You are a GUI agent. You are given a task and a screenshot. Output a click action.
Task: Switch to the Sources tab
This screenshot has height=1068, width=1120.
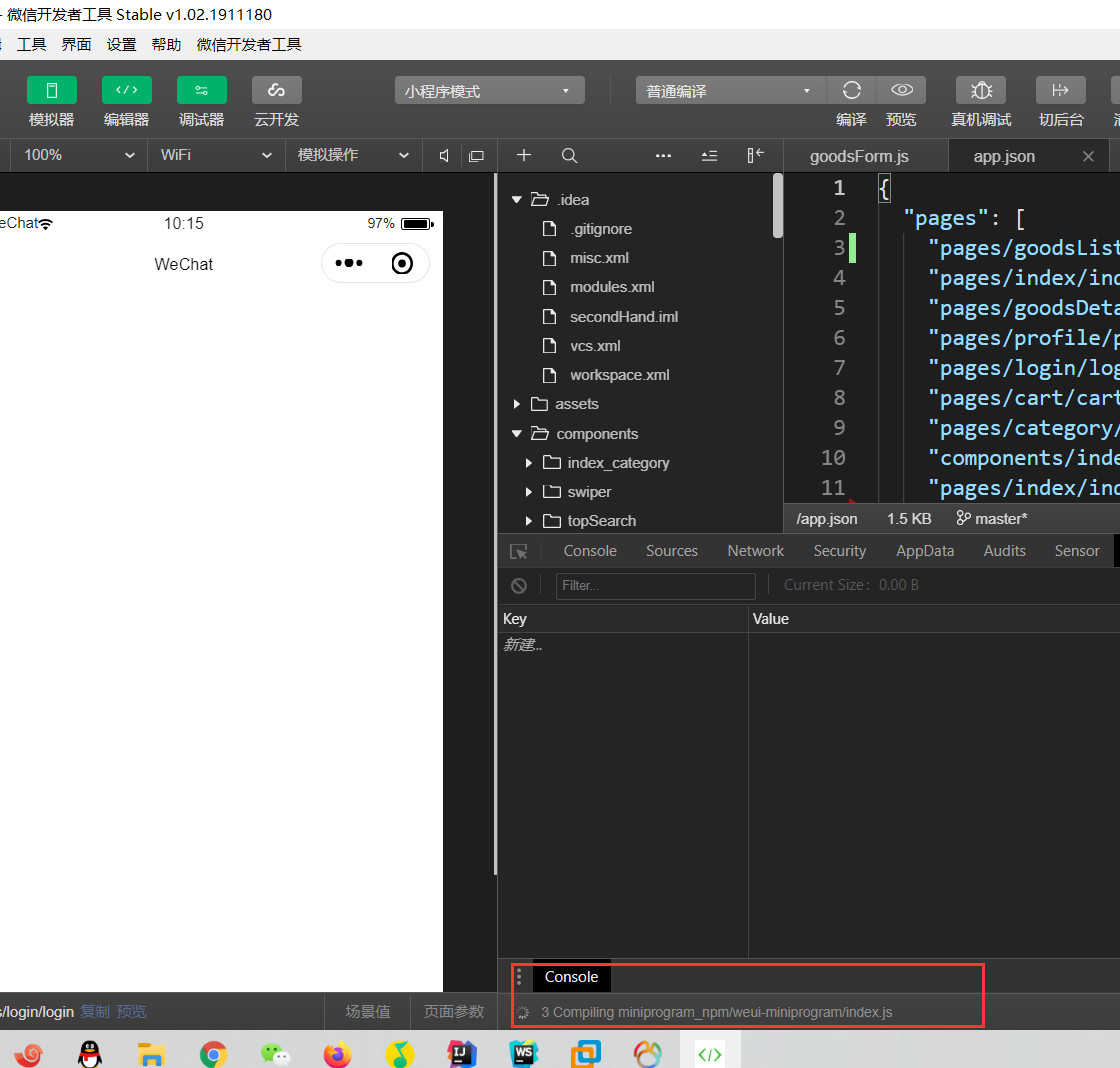click(x=671, y=551)
